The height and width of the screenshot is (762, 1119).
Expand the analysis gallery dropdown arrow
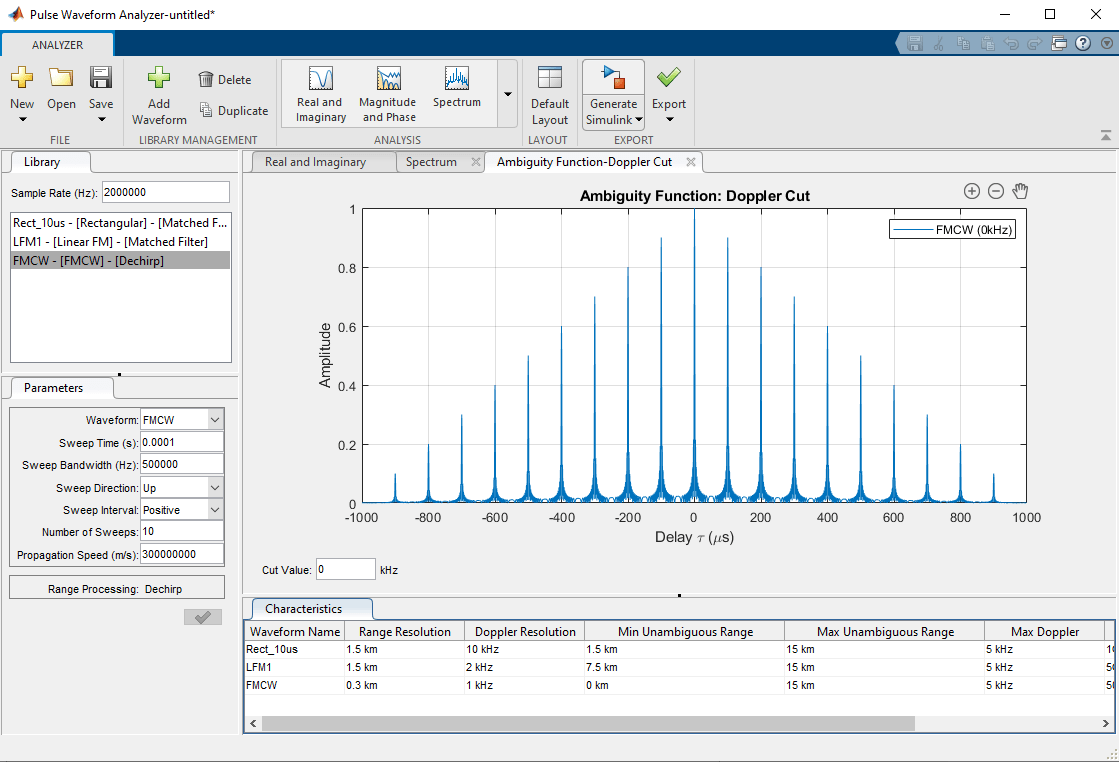pyautogui.click(x=507, y=94)
